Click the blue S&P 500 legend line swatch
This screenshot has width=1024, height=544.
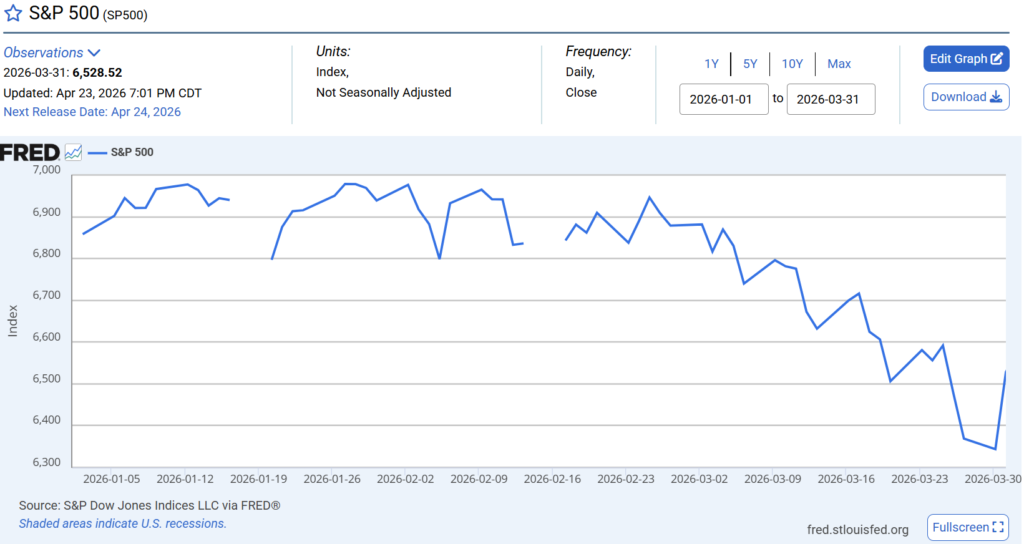pos(97,153)
